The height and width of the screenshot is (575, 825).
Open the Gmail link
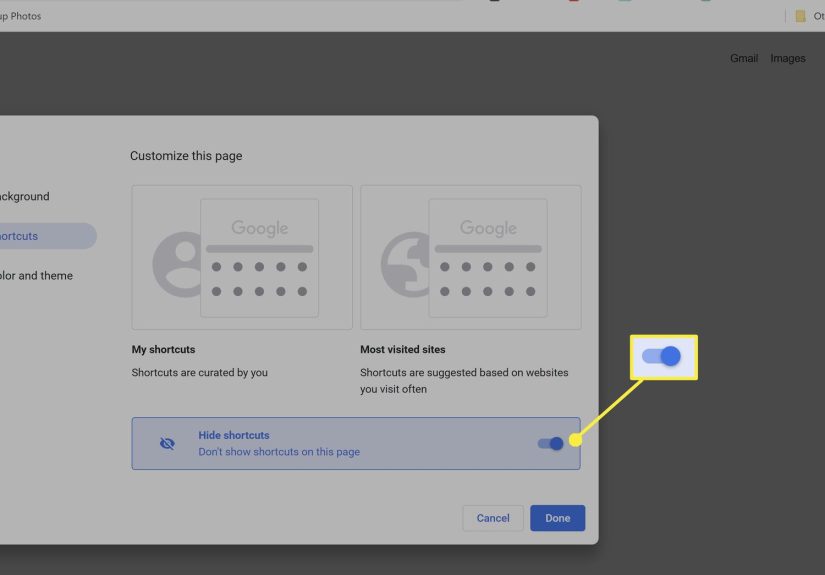pos(743,58)
